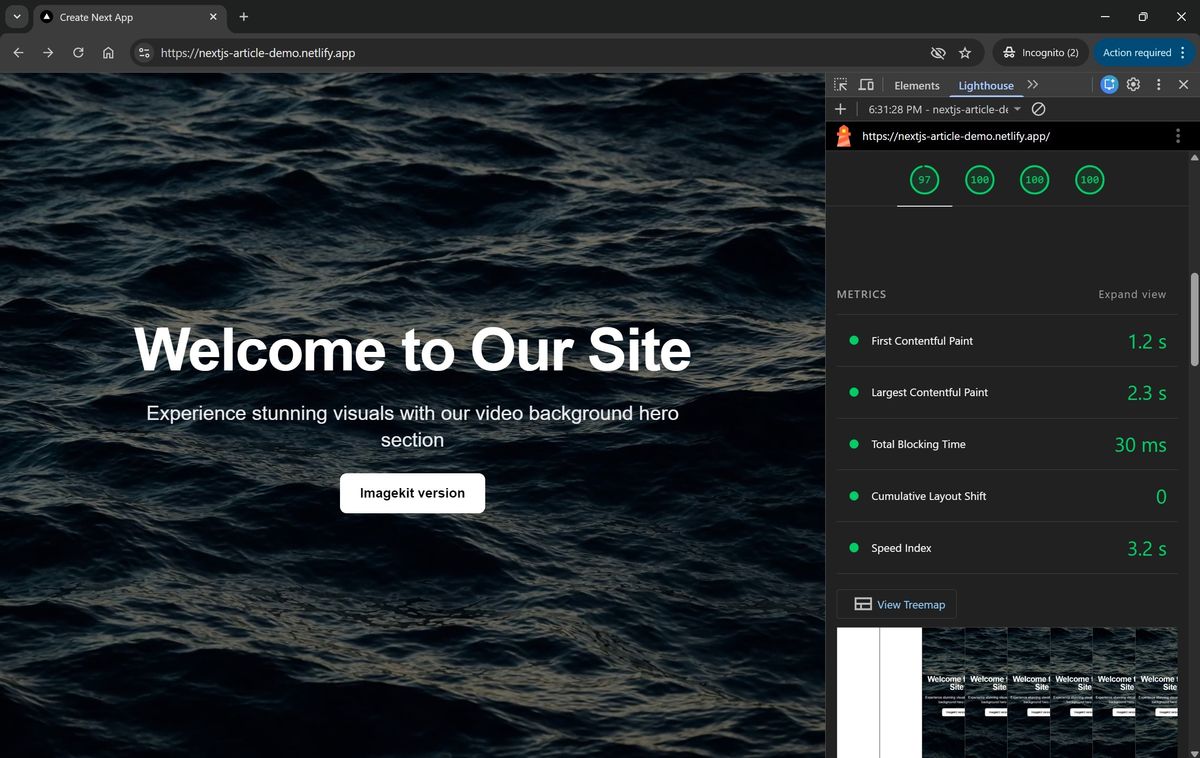Open the More panels chevron in DevTools
Image resolution: width=1200 pixels, height=758 pixels.
(x=1032, y=85)
